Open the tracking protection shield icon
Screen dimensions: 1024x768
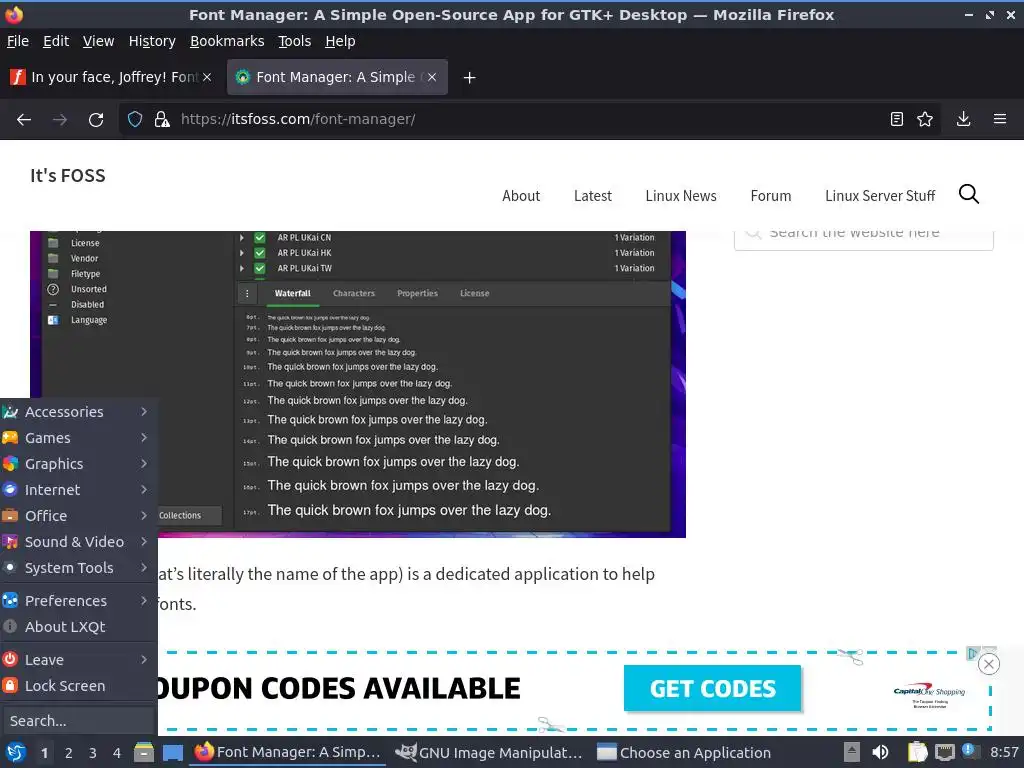pos(135,119)
